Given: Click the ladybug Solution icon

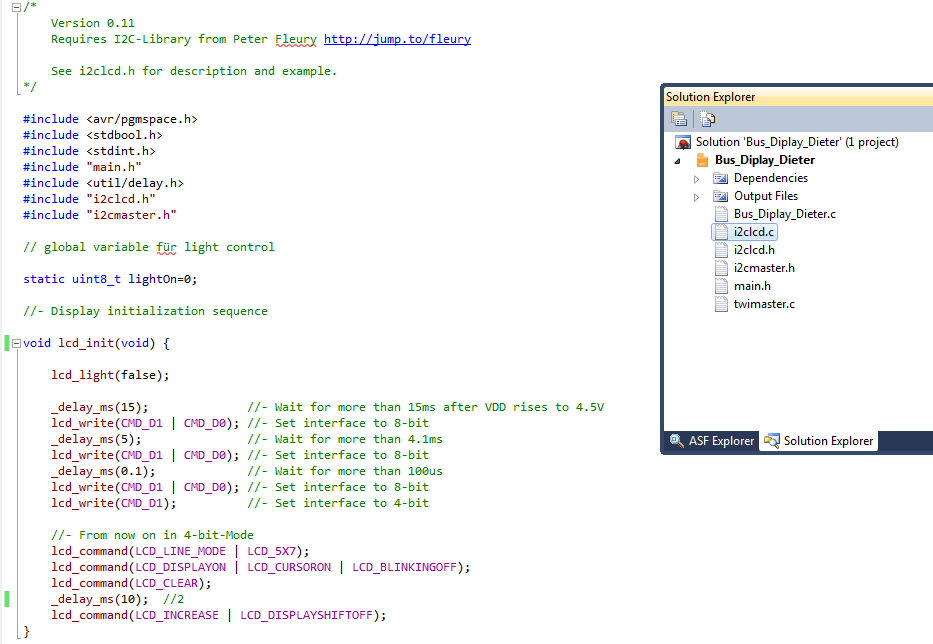Looking at the screenshot, I should [x=682, y=142].
